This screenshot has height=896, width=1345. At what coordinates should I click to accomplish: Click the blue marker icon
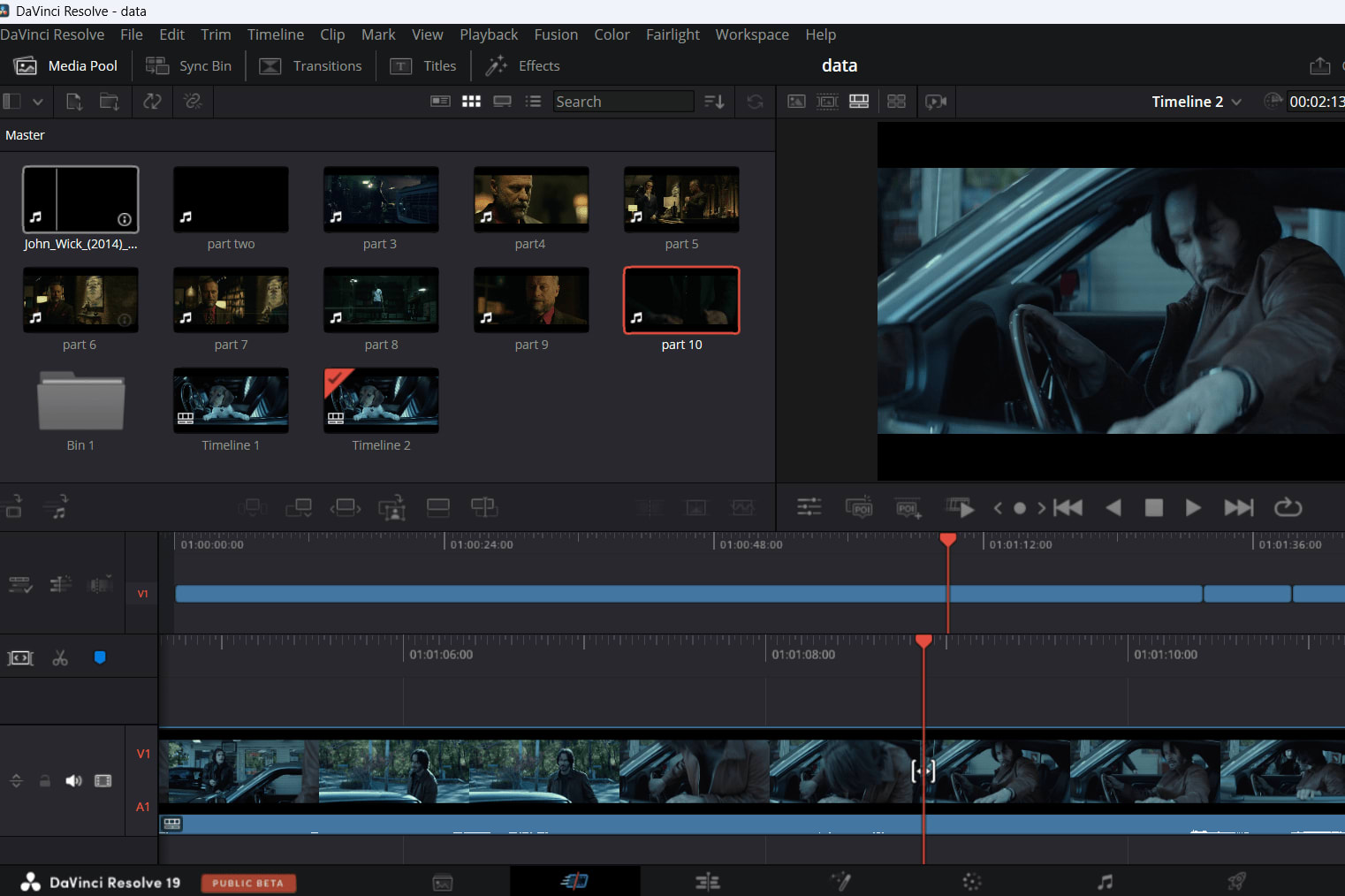[100, 657]
